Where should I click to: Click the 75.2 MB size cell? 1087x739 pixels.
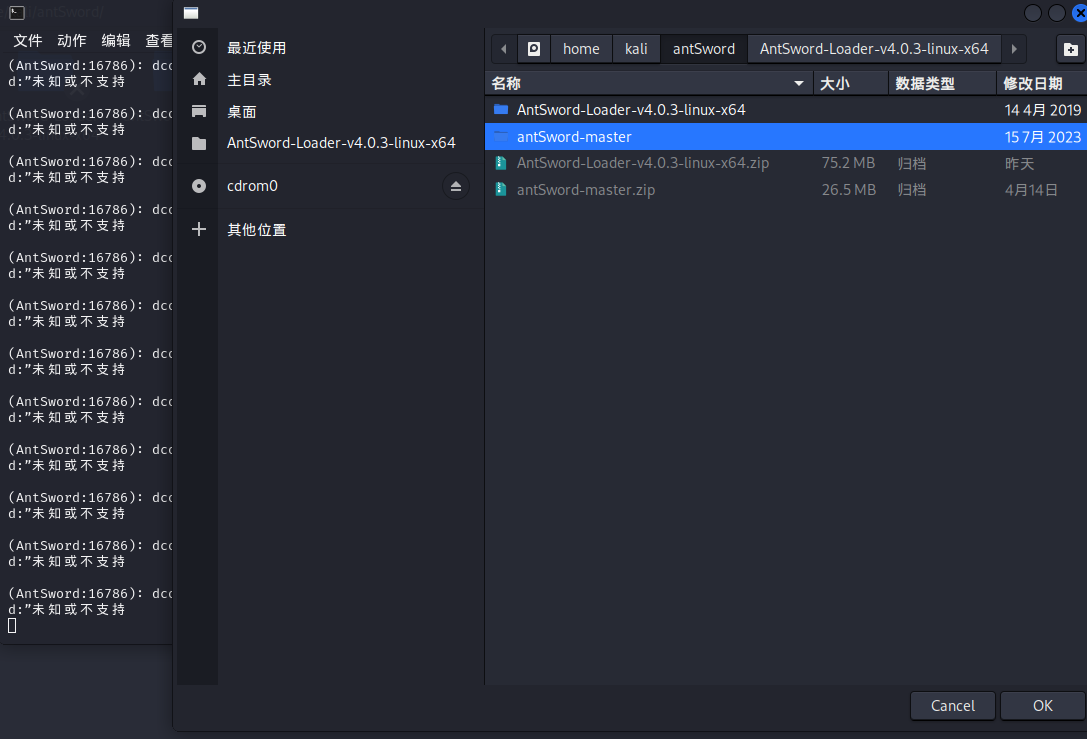coord(849,163)
